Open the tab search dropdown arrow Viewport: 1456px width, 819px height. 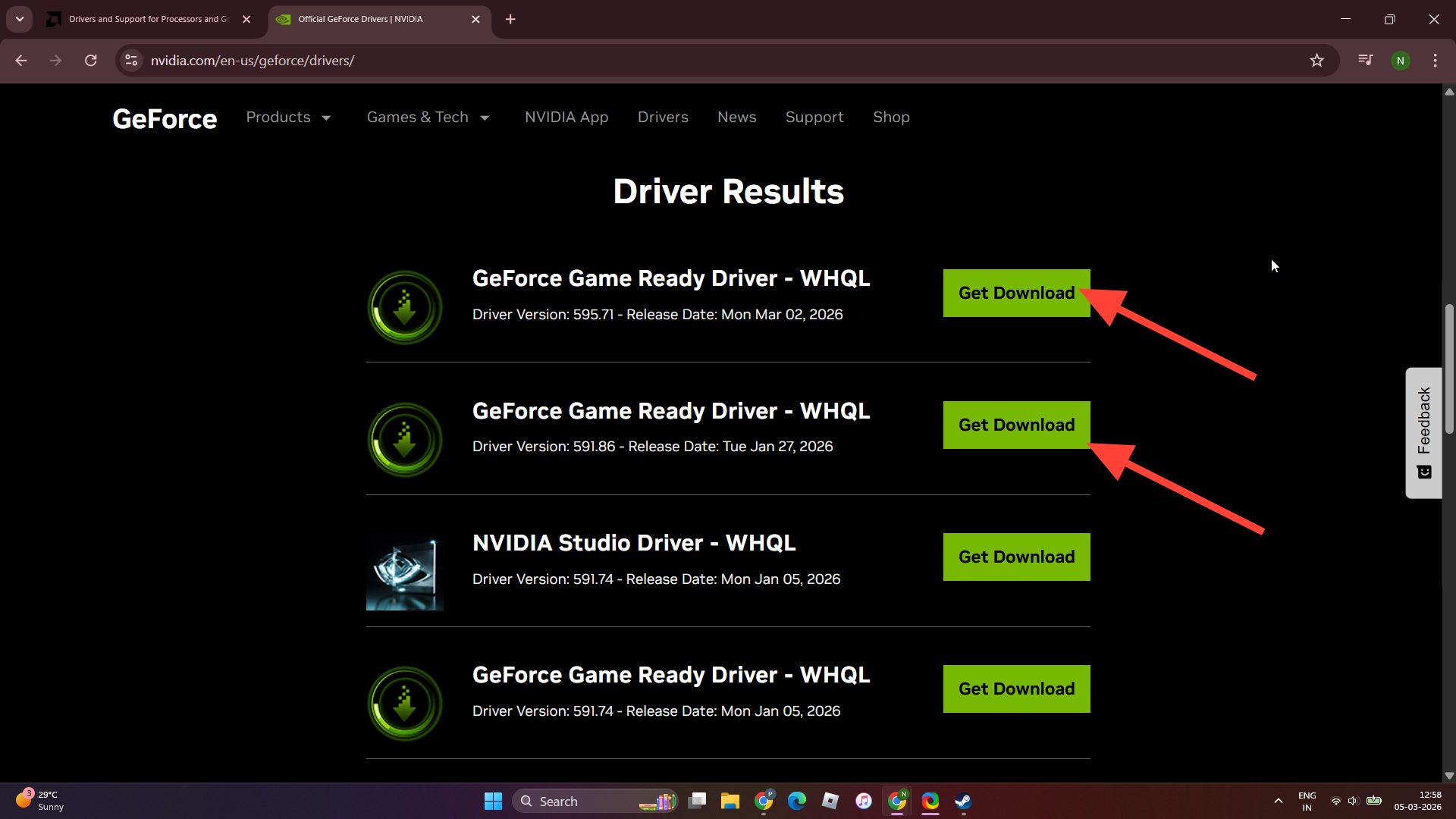point(20,19)
